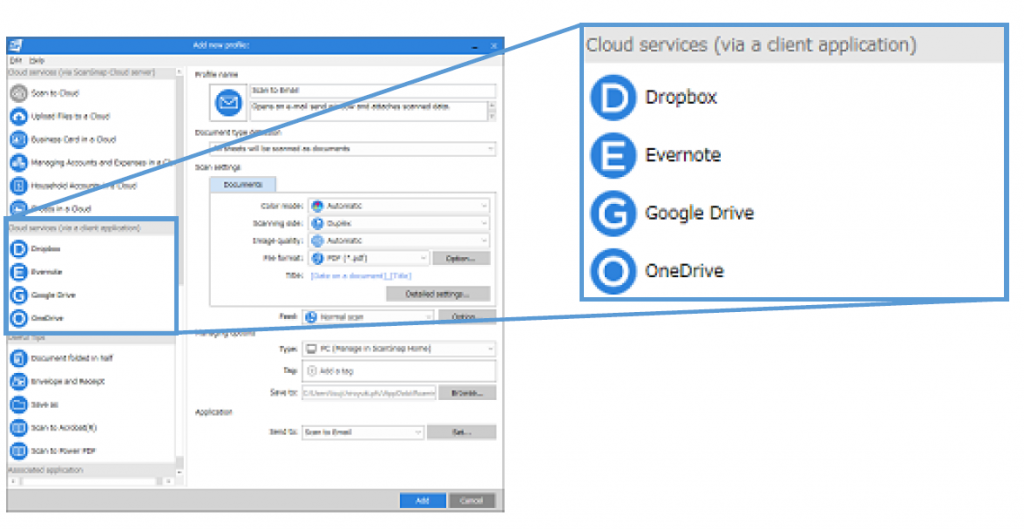Click Evernote label in enlarged callout
The image size is (1024, 529).
coord(683,155)
